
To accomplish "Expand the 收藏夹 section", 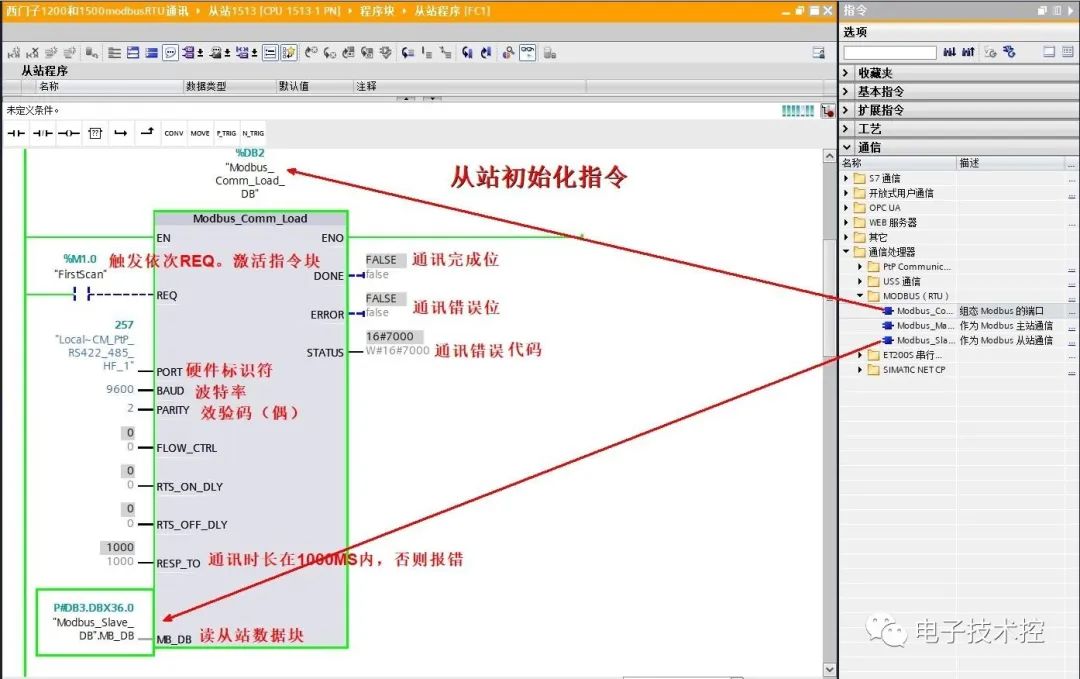I will (846, 72).
